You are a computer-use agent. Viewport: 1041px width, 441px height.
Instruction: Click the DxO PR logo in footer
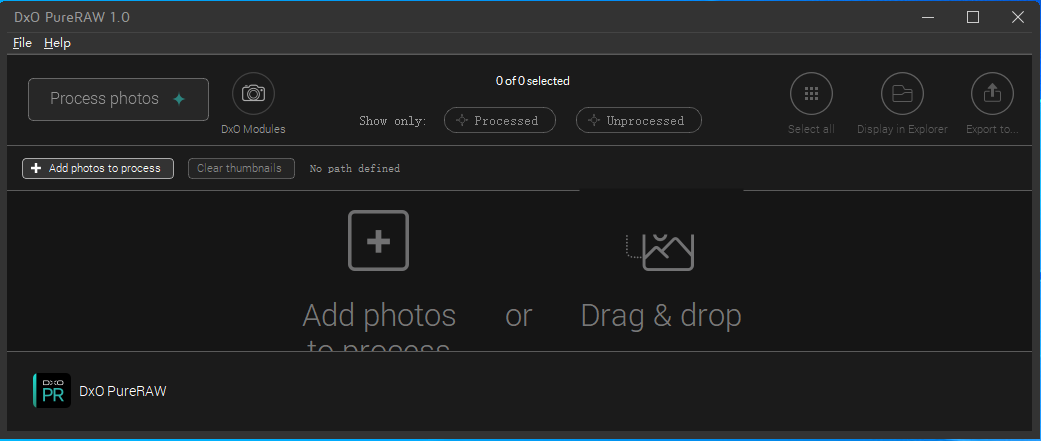tap(51, 391)
